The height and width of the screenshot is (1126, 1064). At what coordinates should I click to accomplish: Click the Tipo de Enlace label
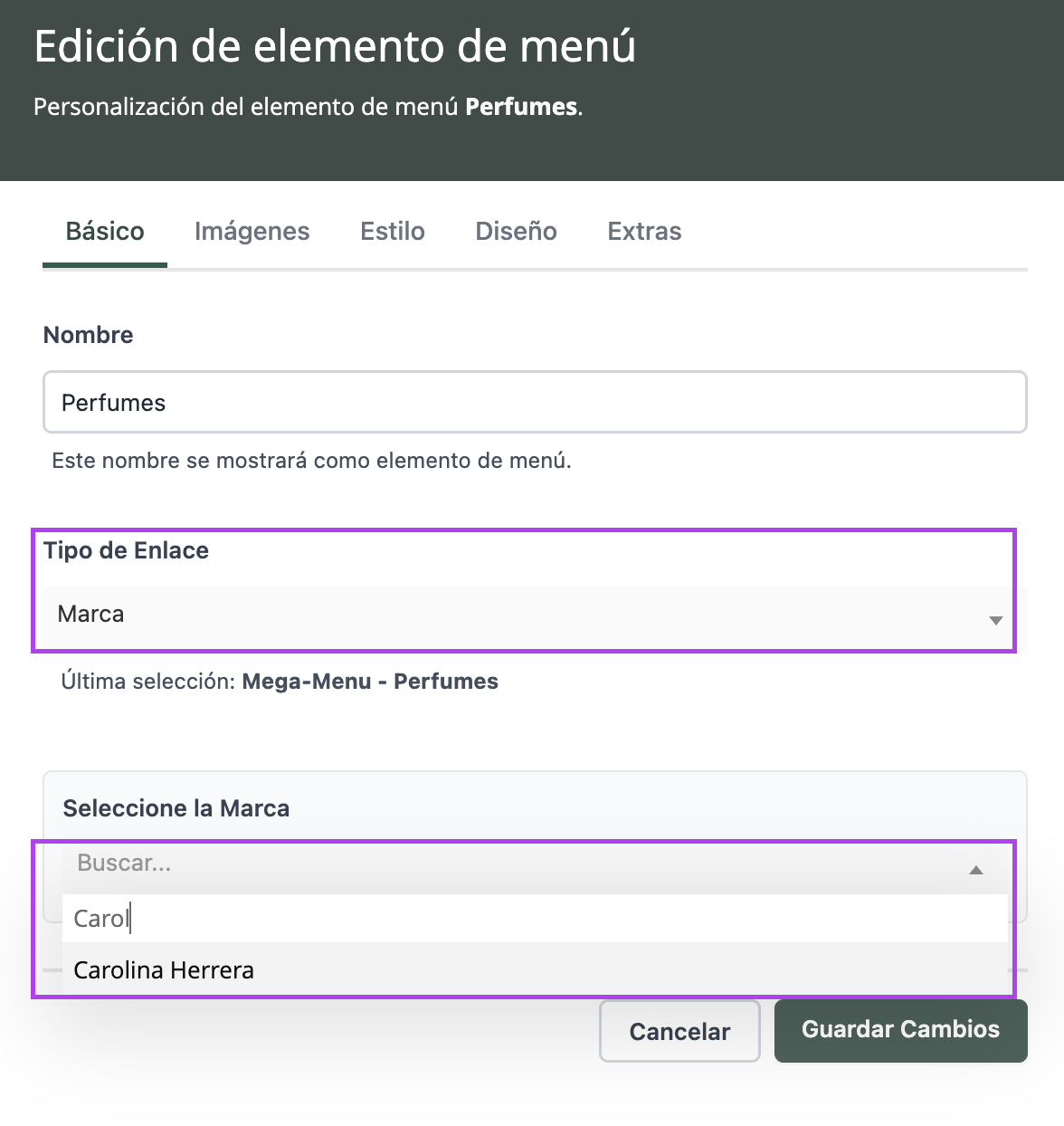(x=126, y=550)
